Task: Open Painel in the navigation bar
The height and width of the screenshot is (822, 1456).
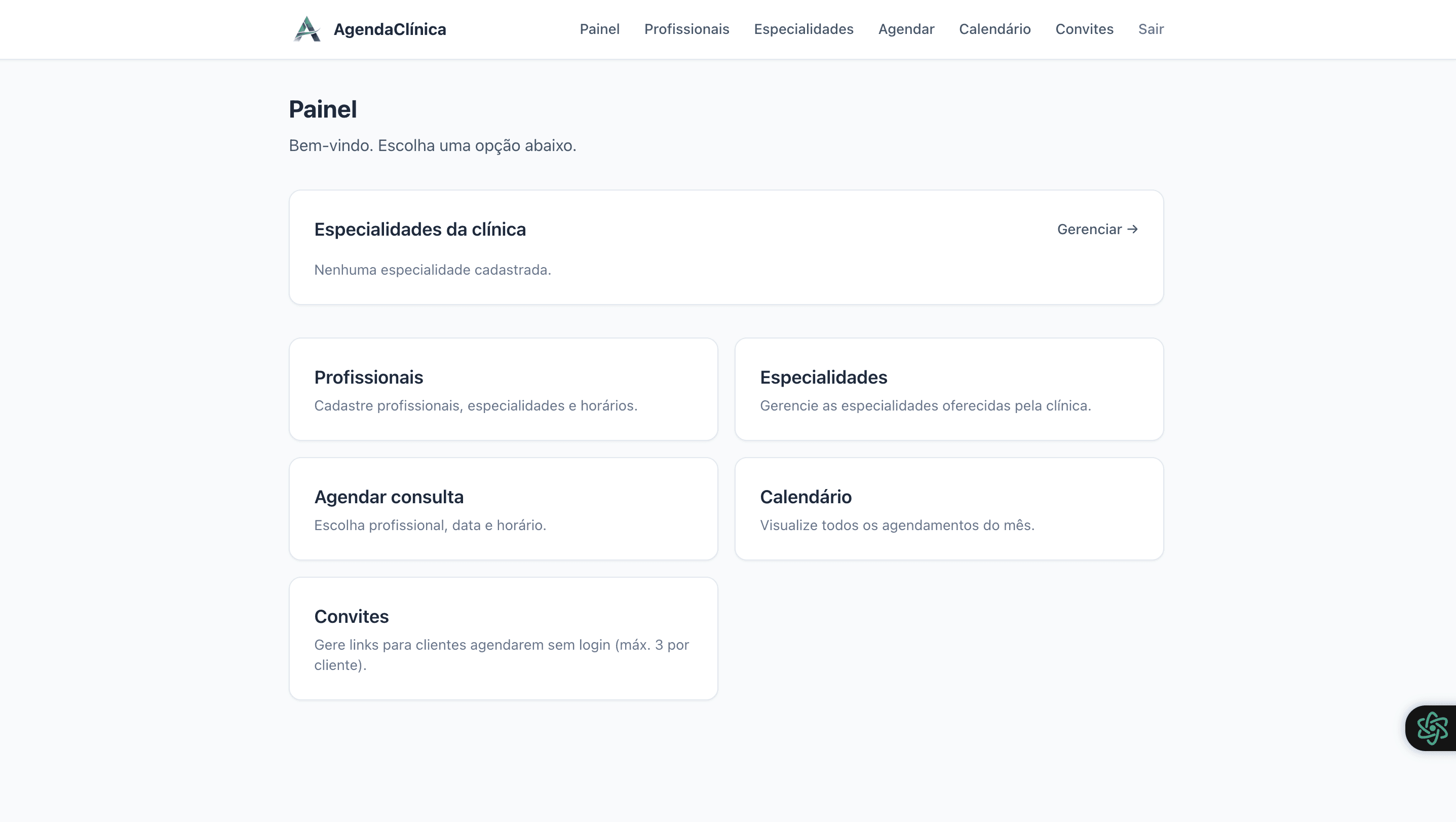Action: pyautogui.click(x=599, y=29)
